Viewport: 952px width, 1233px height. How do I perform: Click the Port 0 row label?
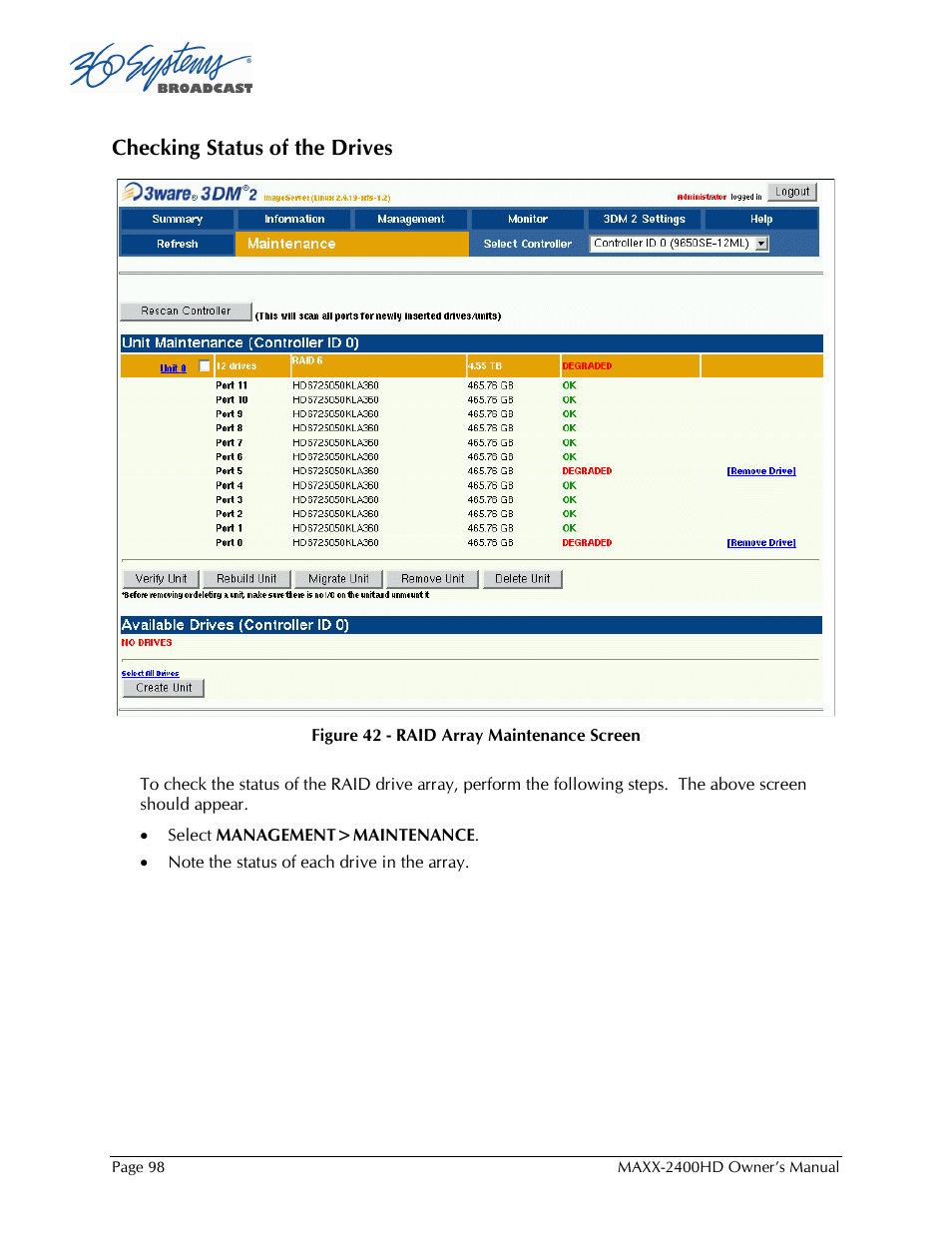(230, 543)
